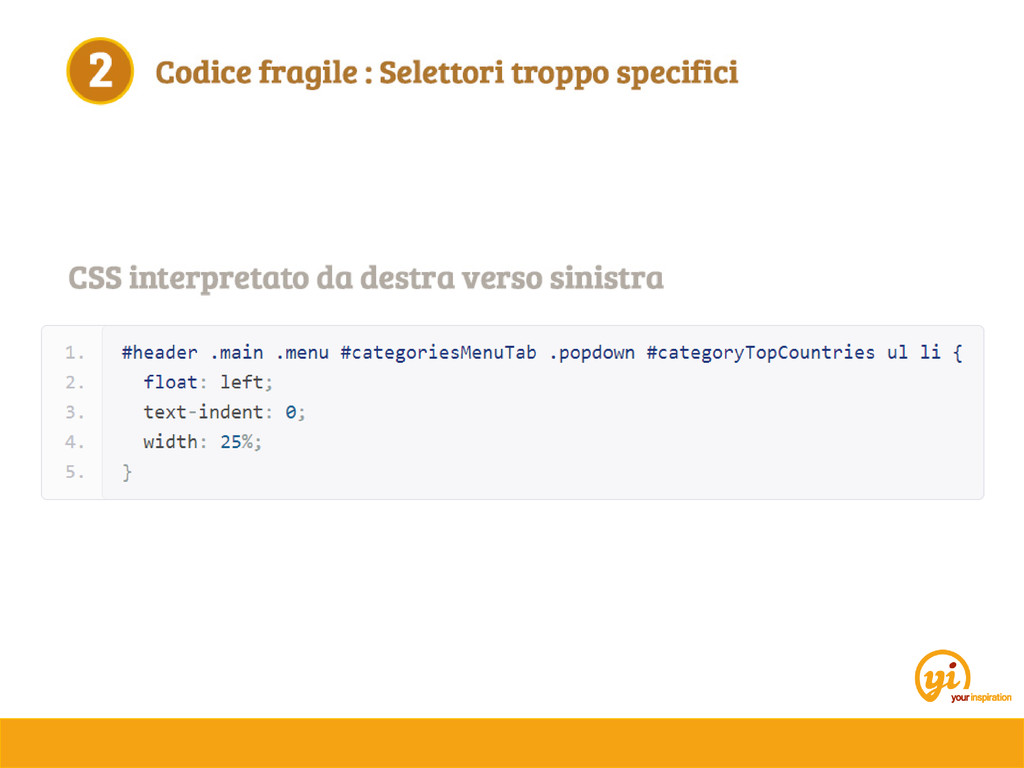
Task: Click line number 3 in code gutter
Action: [74, 413]
